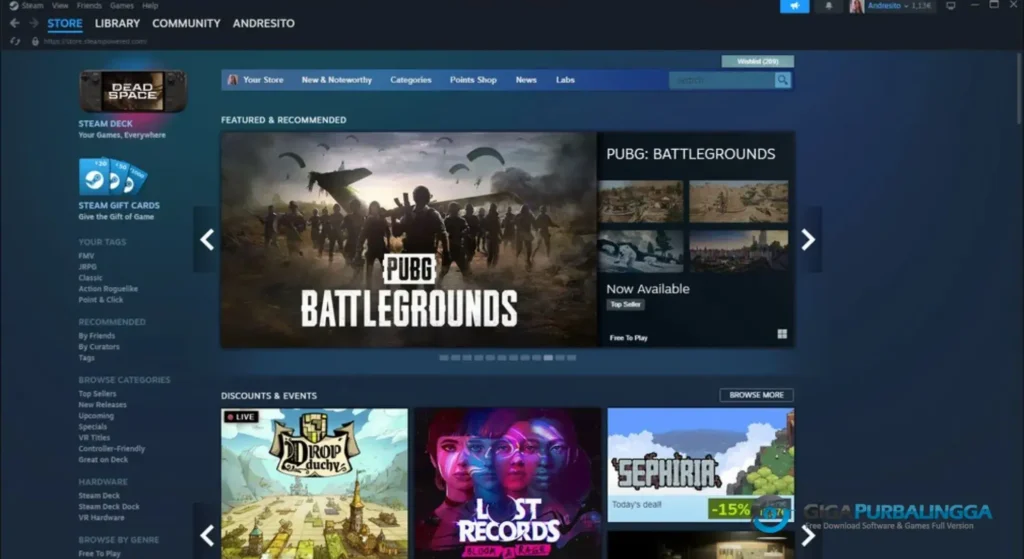Open the View menu
This screenshot has width=1024, height=559.
point(60,6)
